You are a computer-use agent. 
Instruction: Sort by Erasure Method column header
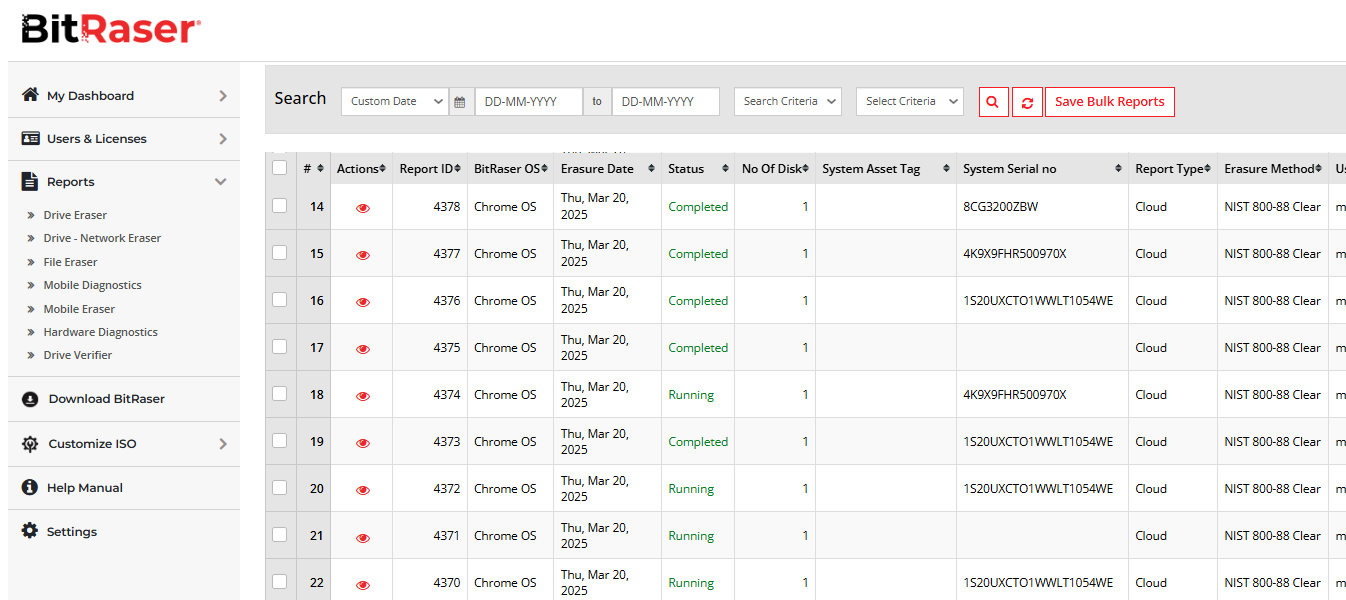click(x=1273, y=169)
